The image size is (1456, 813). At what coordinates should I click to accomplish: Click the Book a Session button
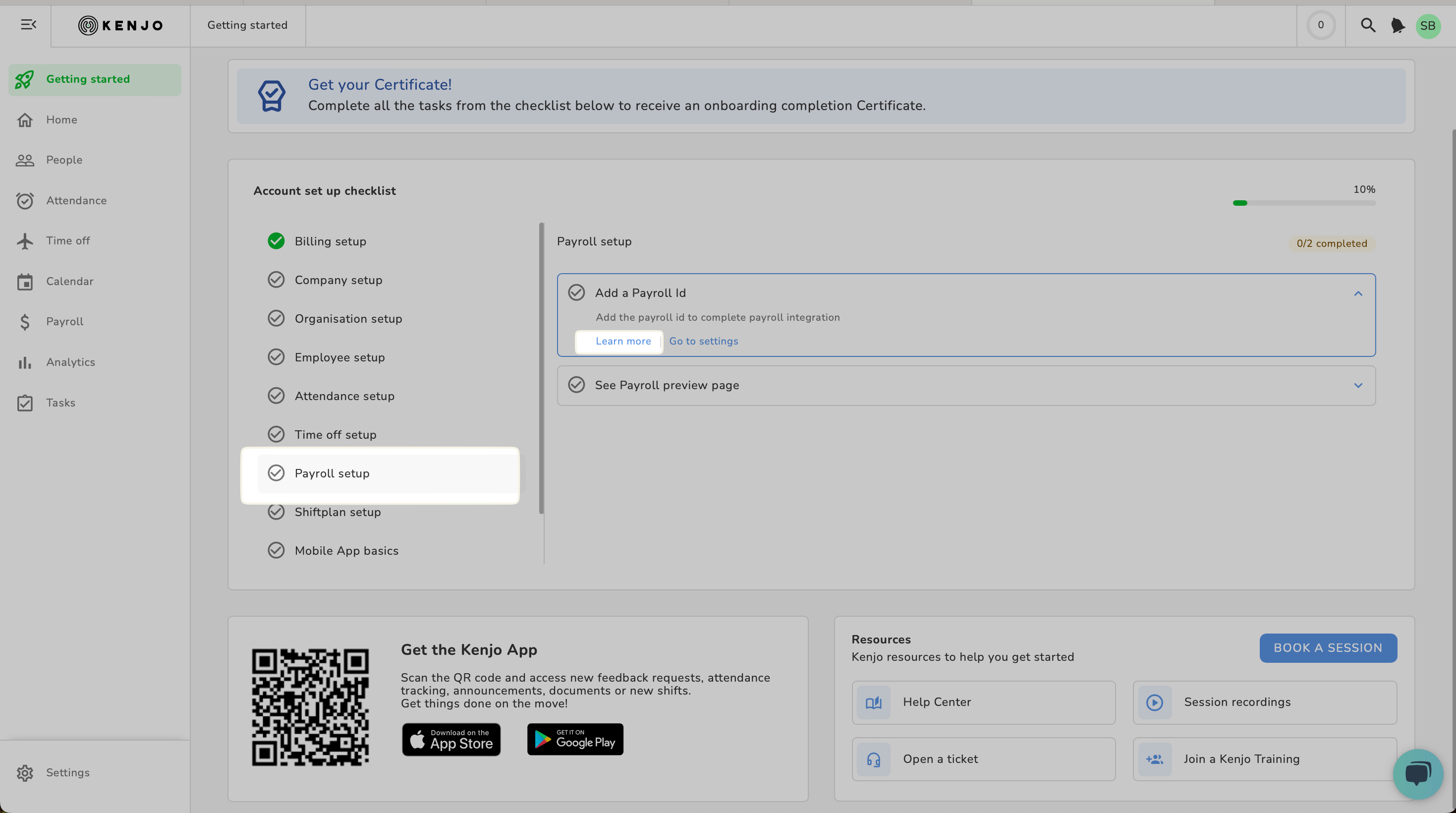coord(1328,648)
